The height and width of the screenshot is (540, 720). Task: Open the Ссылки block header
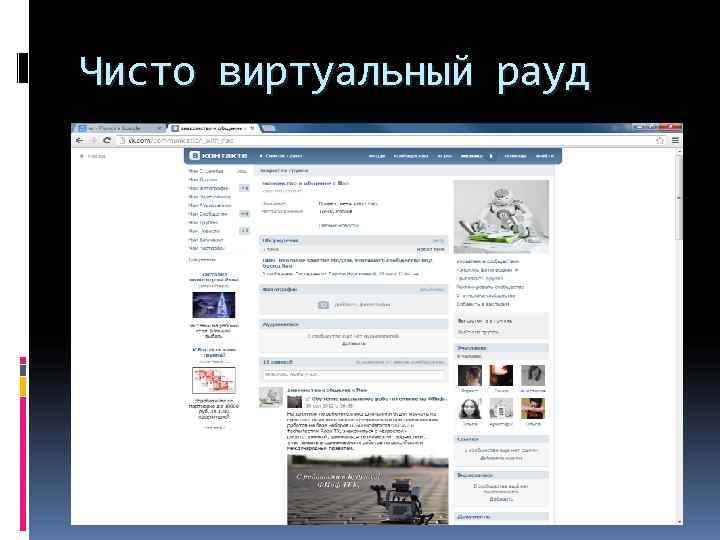(x=501, y=439)
